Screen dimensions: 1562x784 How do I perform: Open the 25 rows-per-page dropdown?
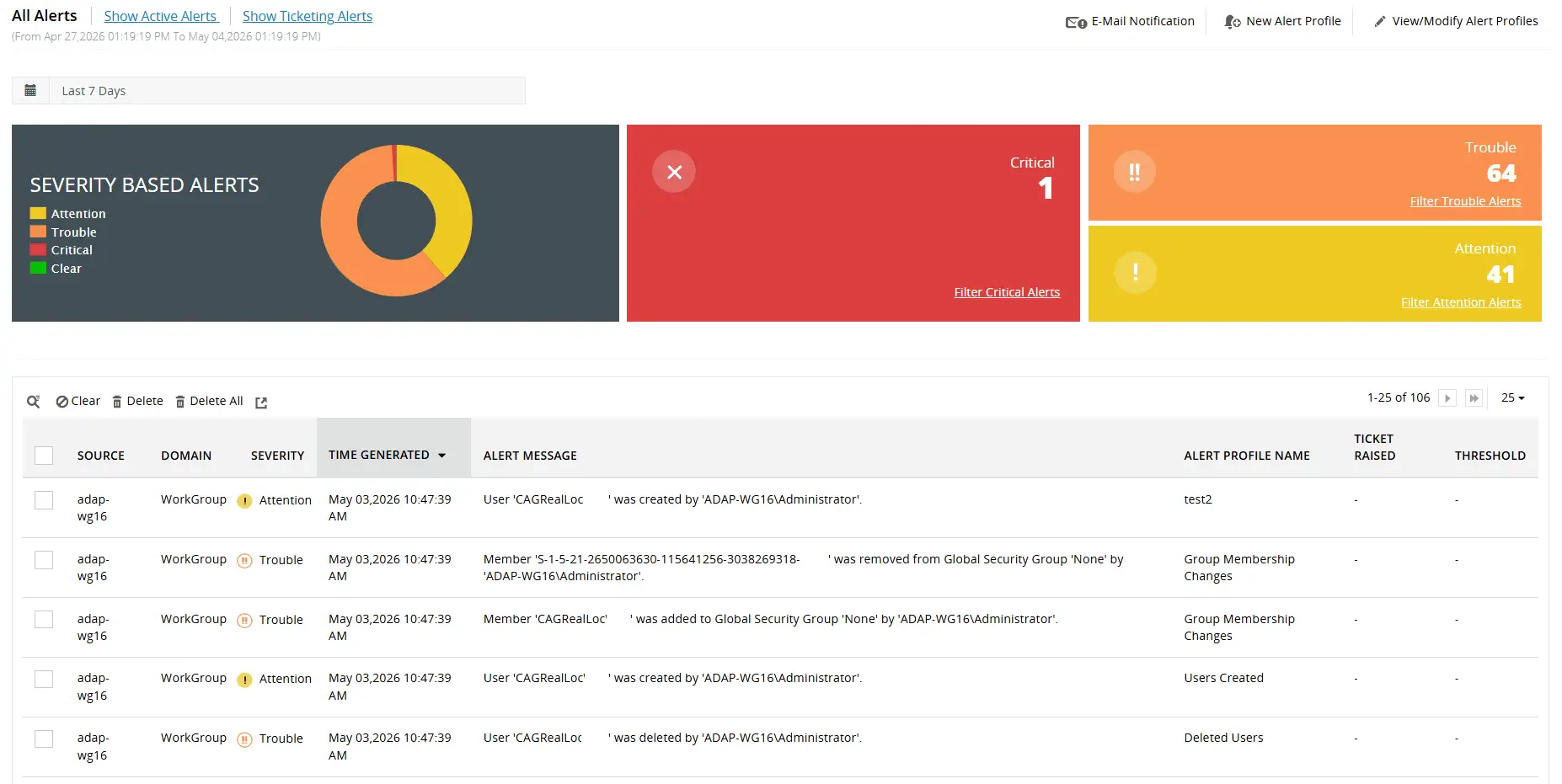(1513, 397)
